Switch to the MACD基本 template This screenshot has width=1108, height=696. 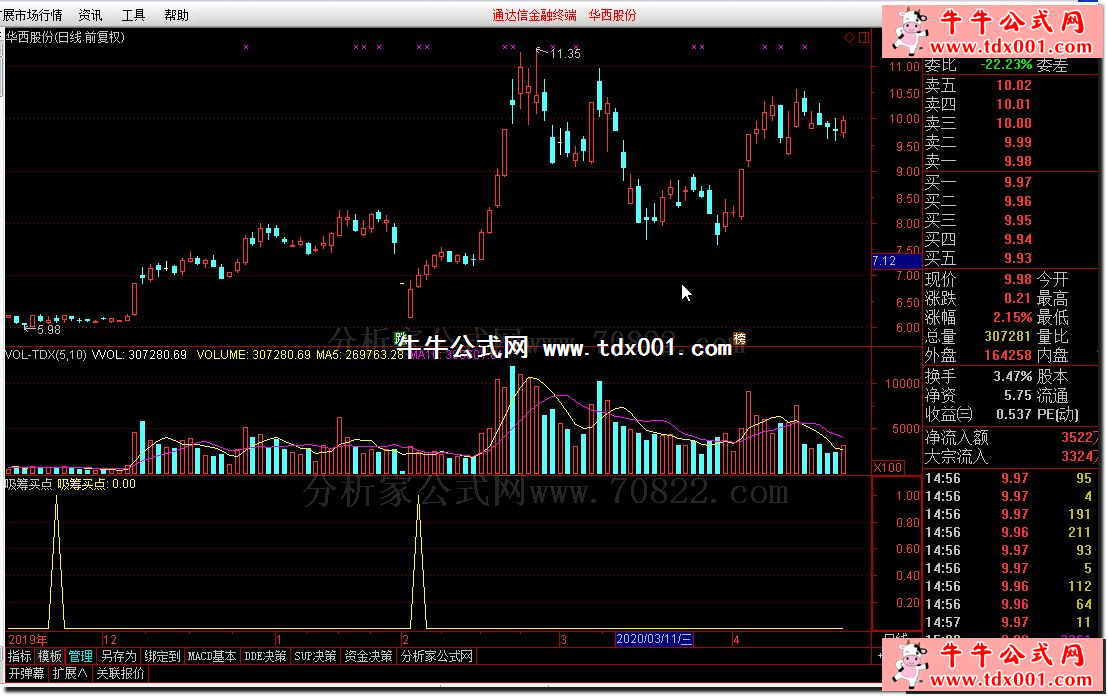click(212, 656)
